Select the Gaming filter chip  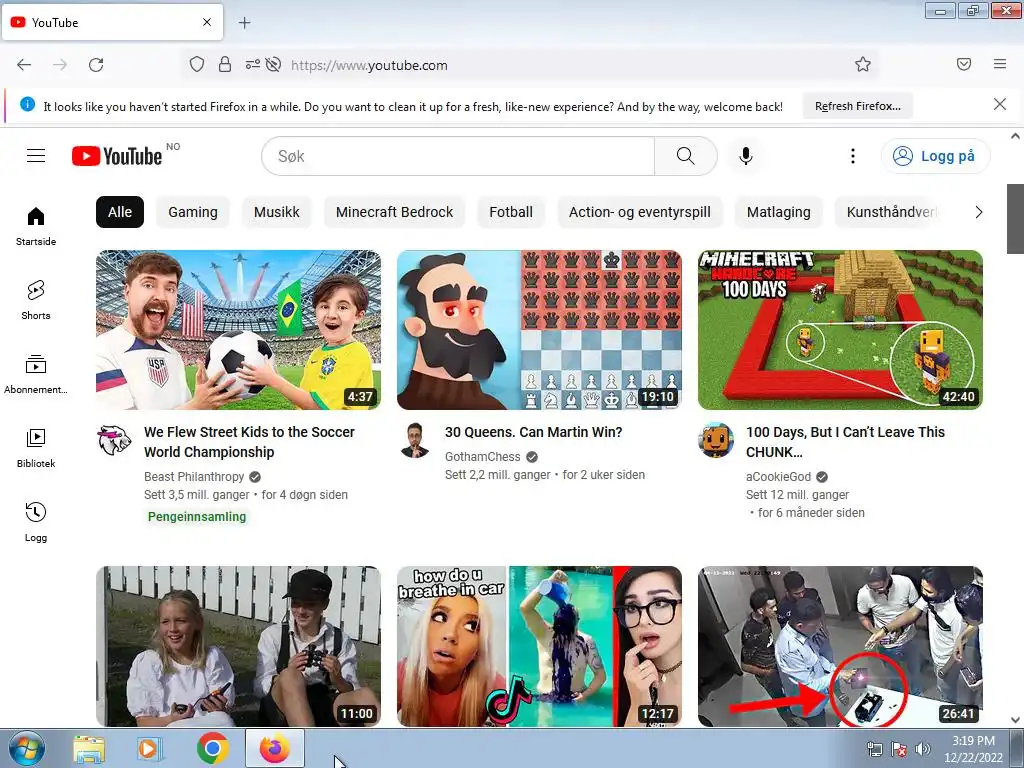[x=193, y=212]
